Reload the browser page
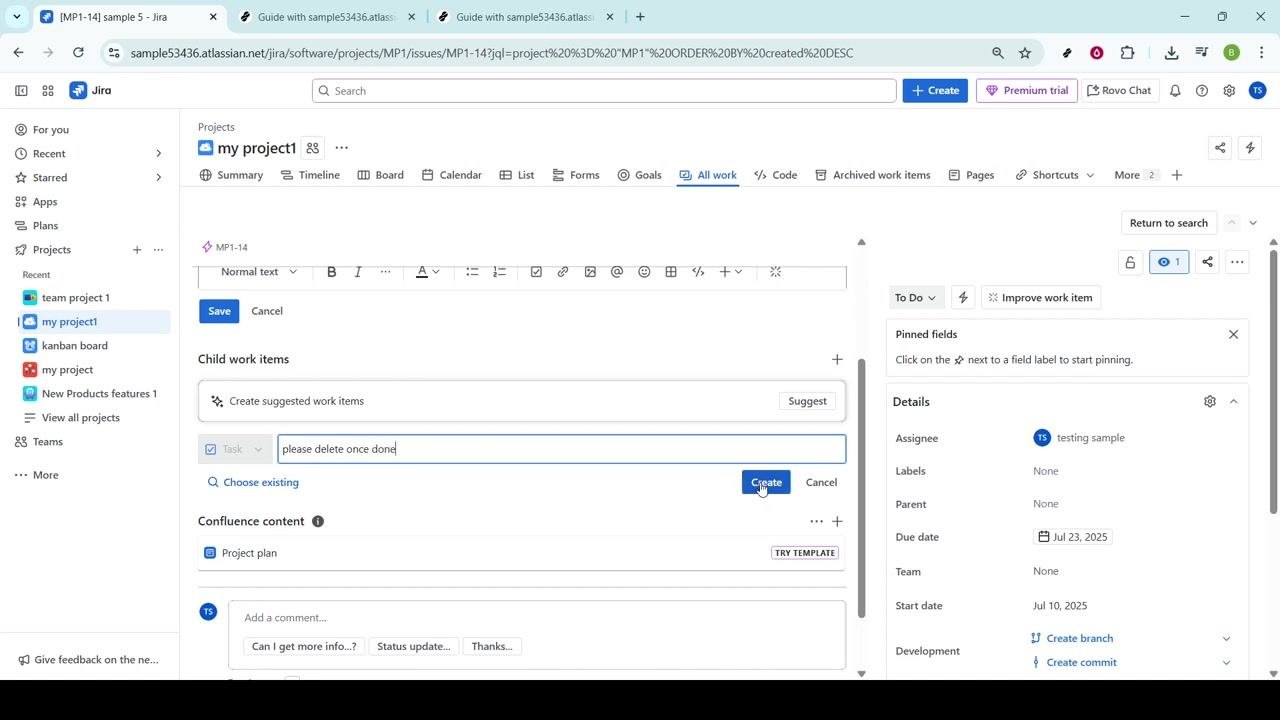This screenshot has height=720, width=1280. coord(78,52)
